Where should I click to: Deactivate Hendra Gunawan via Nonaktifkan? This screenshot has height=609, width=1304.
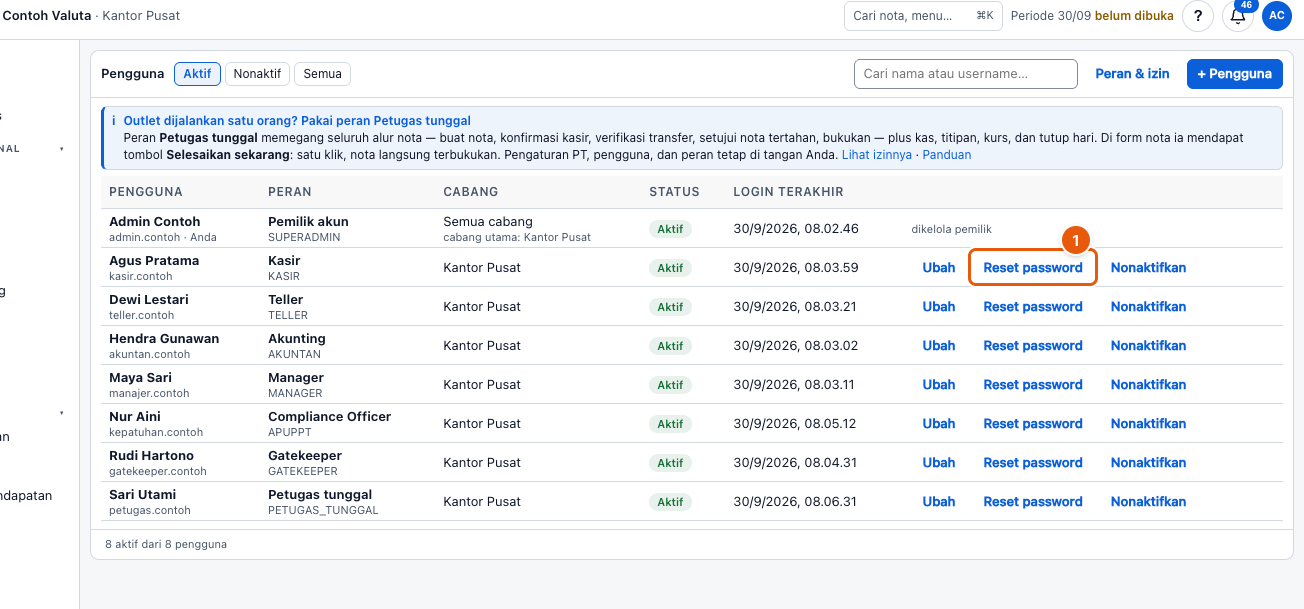[1148, 346]
